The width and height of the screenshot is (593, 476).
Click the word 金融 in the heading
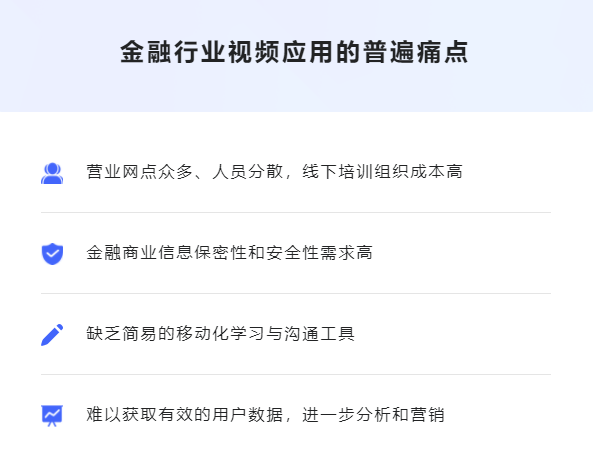coord(146,52)
